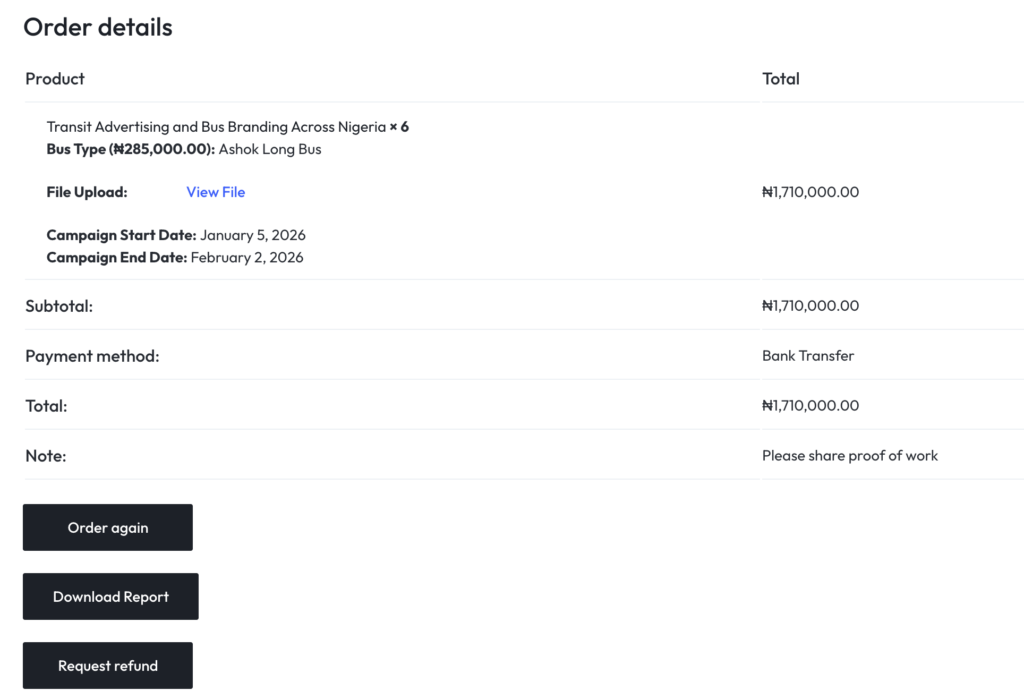Click the Ashok Long Bus bus type text

pyautogui.click(x=270, y=149)
